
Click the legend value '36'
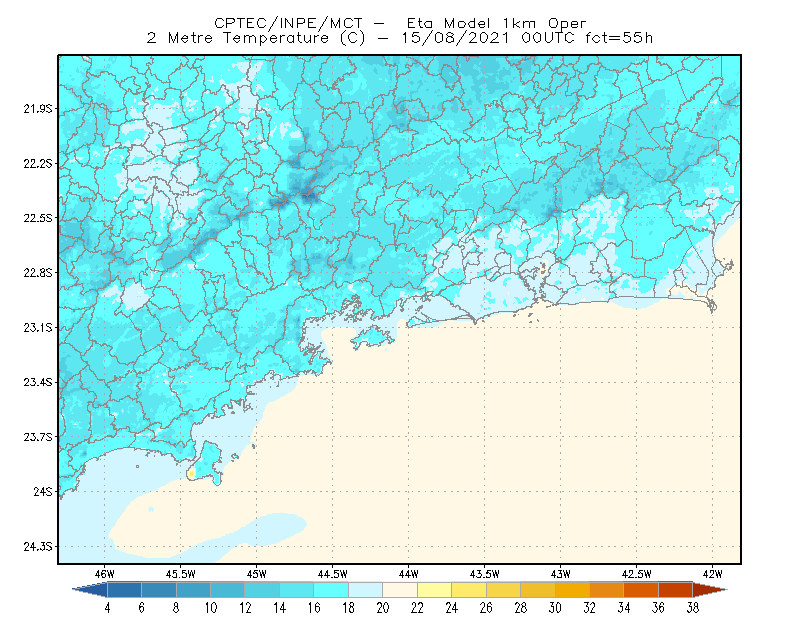(658, 608)
